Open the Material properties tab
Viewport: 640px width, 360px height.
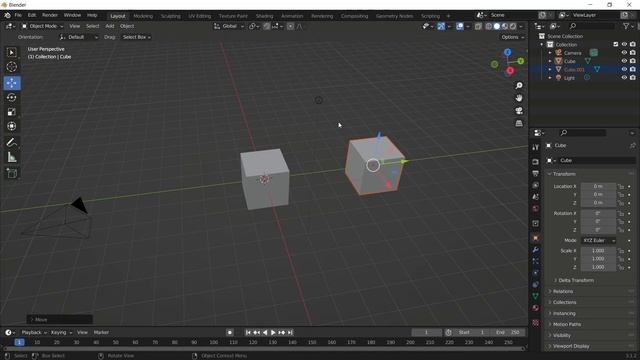click(x=536, y=308)
